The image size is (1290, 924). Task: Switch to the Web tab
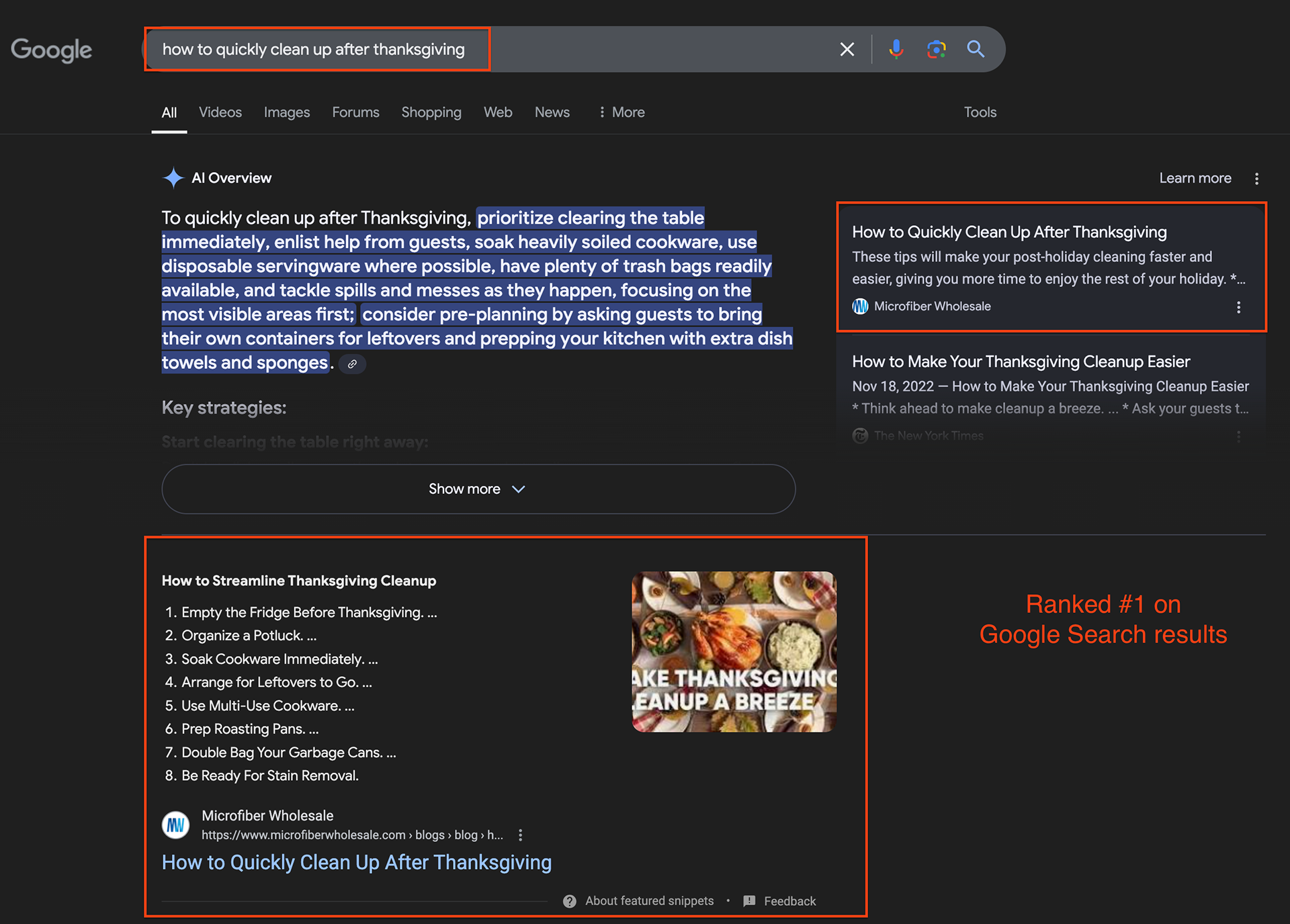(x=498, y=112)
